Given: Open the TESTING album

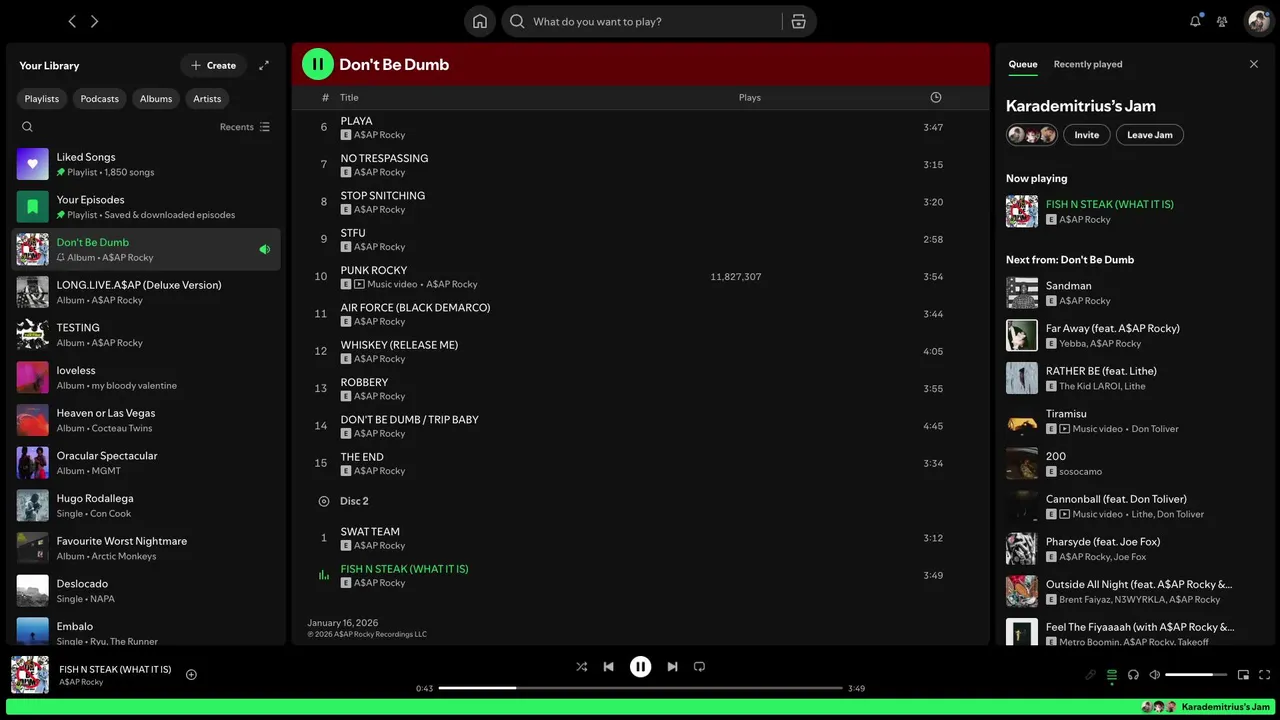Looking at the screenshot, I should (x=146, y=335).
